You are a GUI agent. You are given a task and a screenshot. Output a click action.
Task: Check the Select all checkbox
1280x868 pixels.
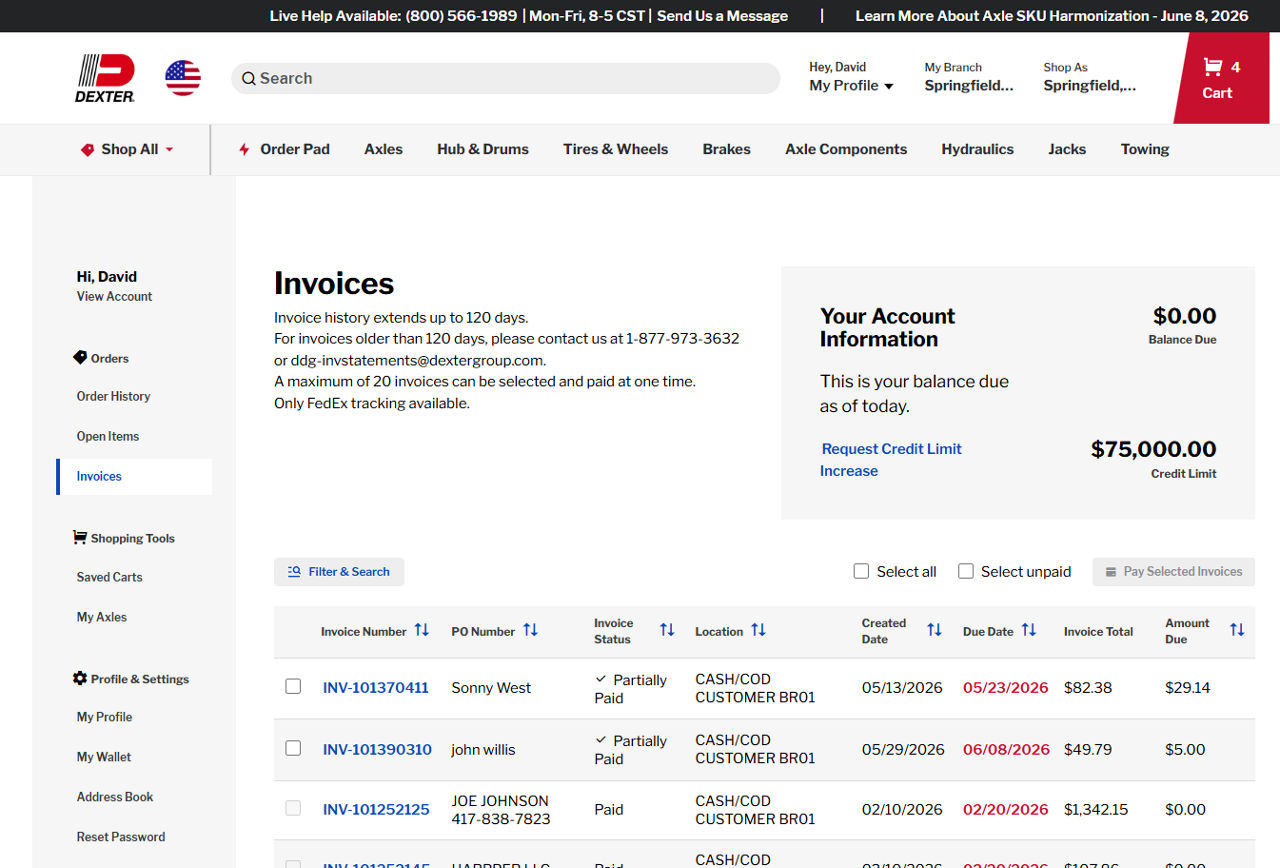tap(861, 571)
